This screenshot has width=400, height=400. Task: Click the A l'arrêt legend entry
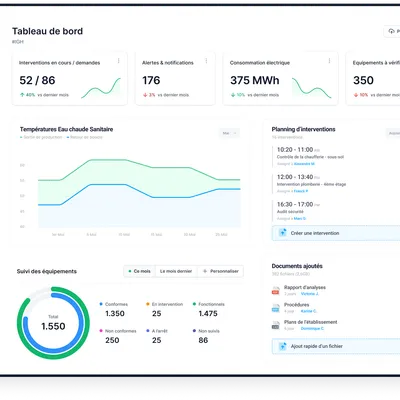[157, 331]
